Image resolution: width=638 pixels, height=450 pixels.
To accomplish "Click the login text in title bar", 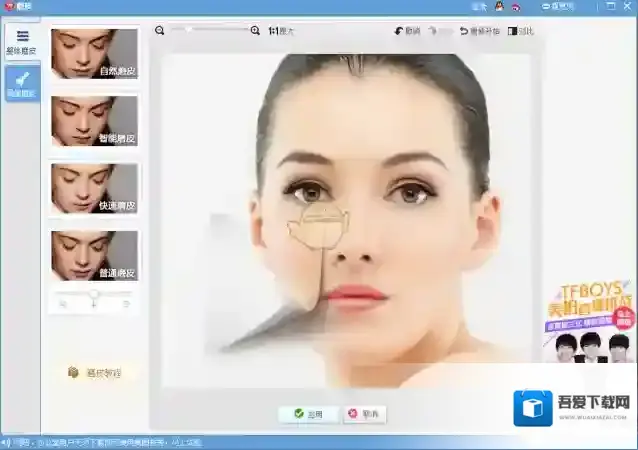I will (479, 7).
